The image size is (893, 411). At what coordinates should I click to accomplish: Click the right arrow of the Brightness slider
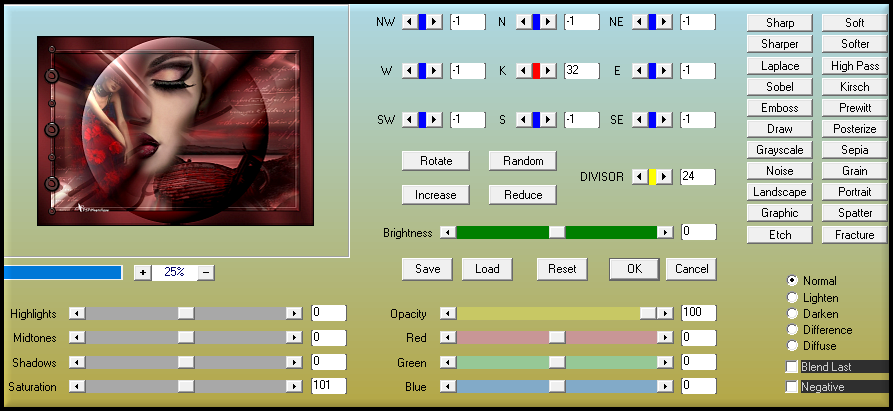click(664, 232)
